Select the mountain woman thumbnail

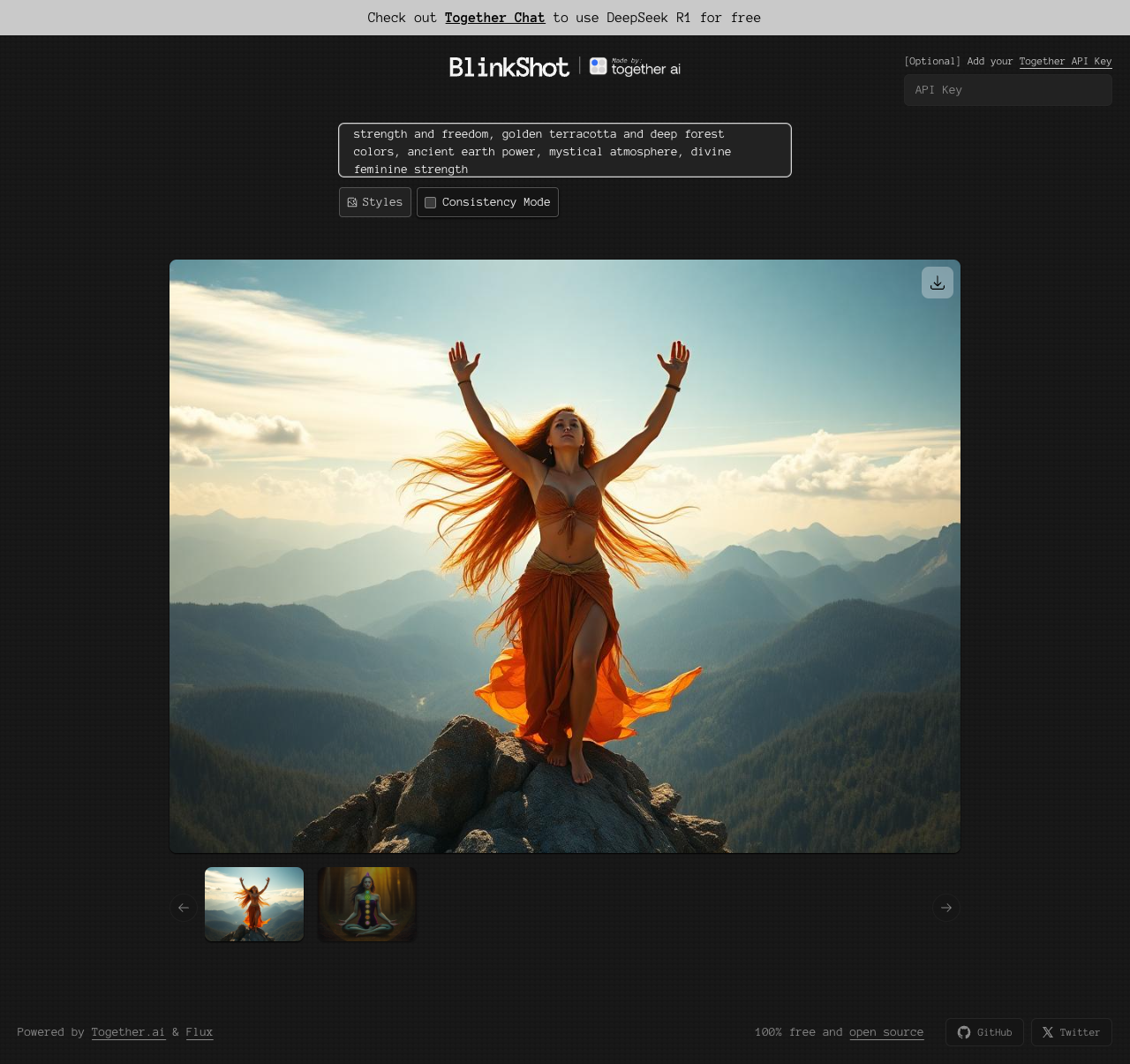click(x=254, y=904)
